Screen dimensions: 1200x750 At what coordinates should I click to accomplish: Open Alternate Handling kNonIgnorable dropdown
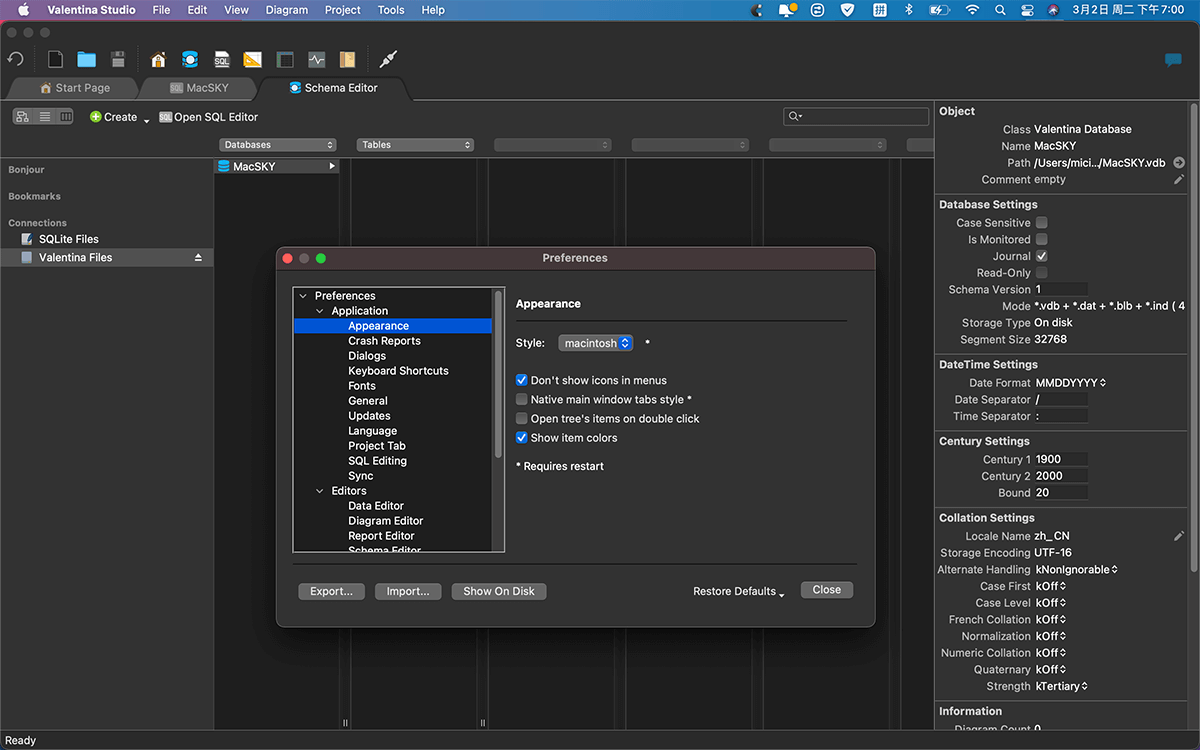(1076, 570)
